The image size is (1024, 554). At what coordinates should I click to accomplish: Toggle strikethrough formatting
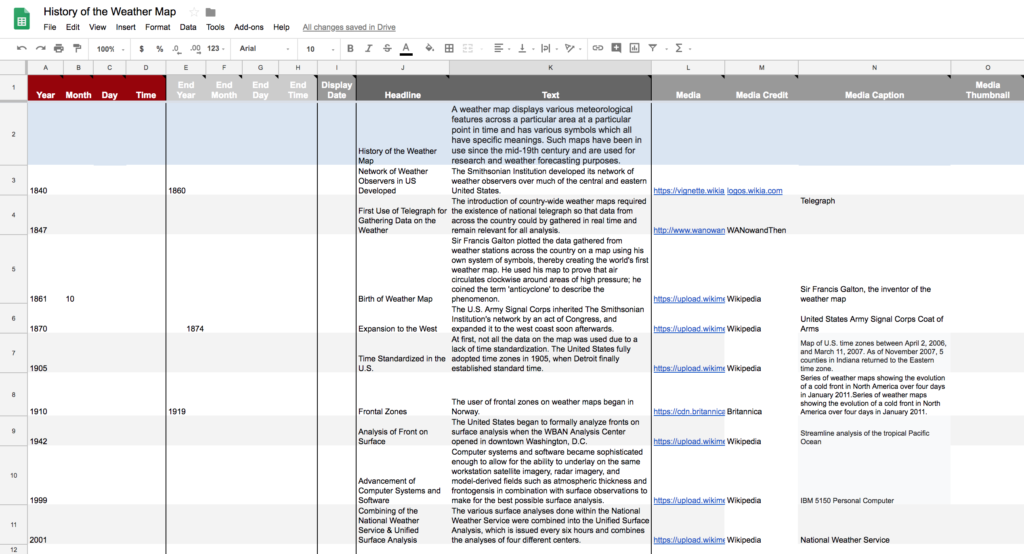pos(386,48)
